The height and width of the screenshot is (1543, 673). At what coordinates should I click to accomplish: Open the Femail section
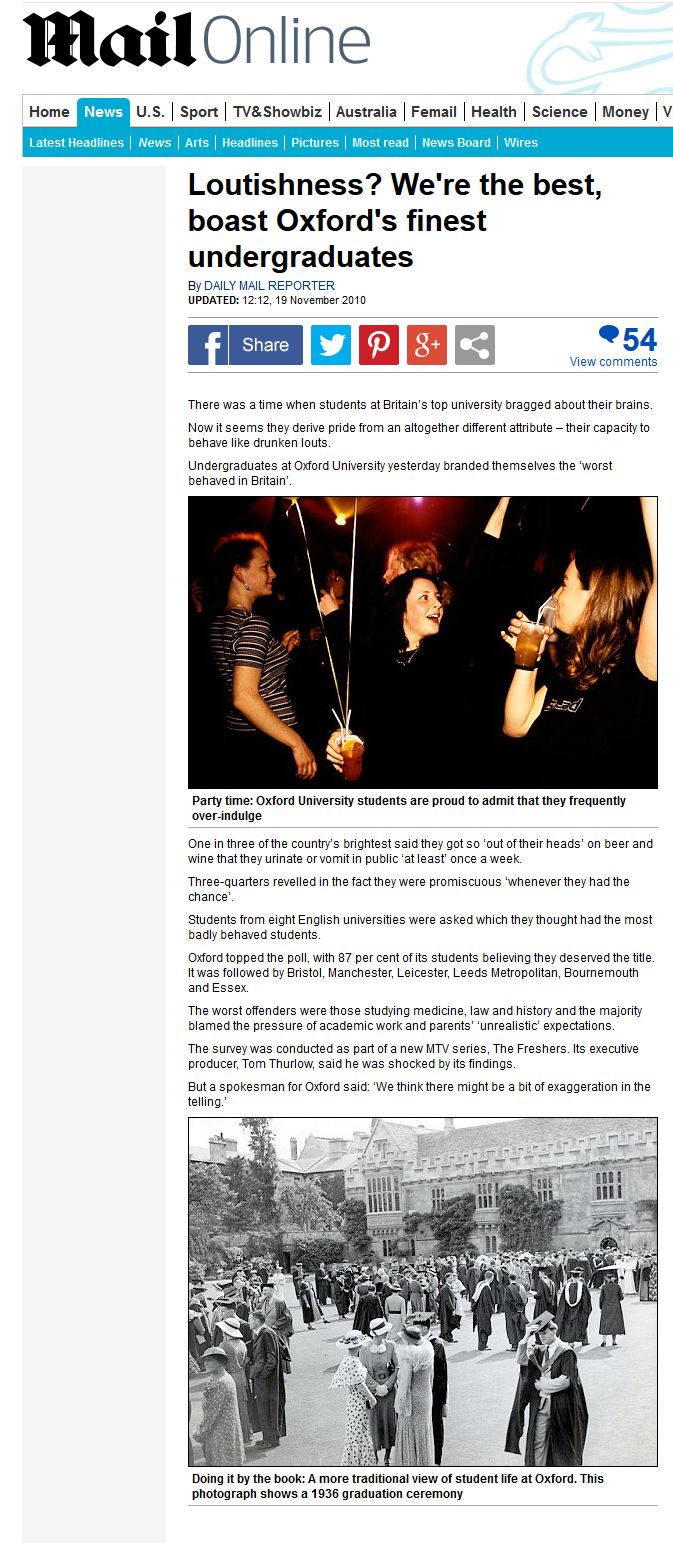tap(434, 112)
